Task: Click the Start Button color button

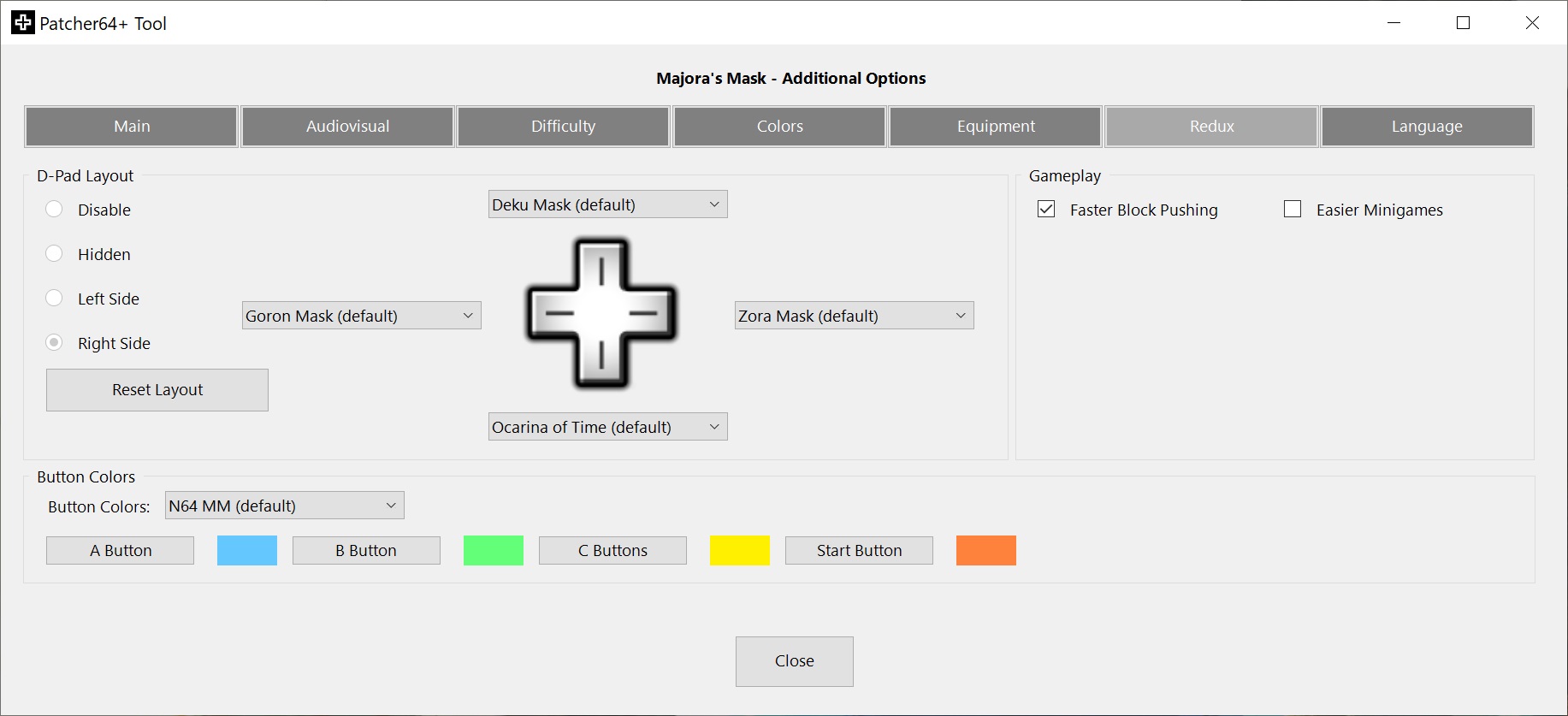Action: 859,551
